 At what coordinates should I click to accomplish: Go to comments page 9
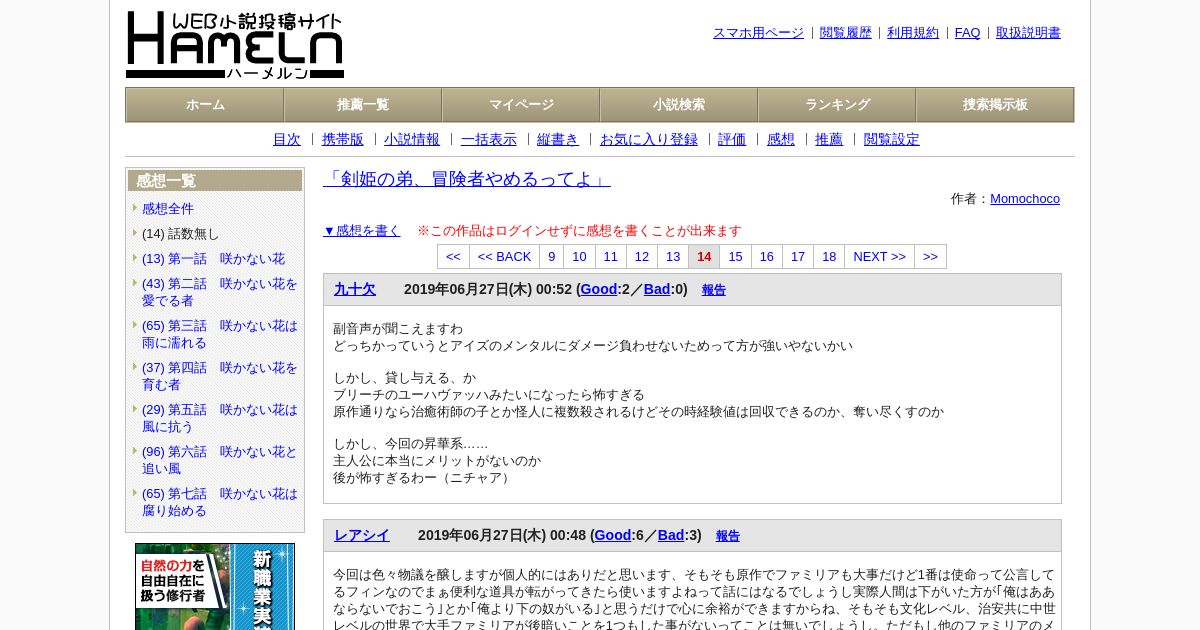551,257
